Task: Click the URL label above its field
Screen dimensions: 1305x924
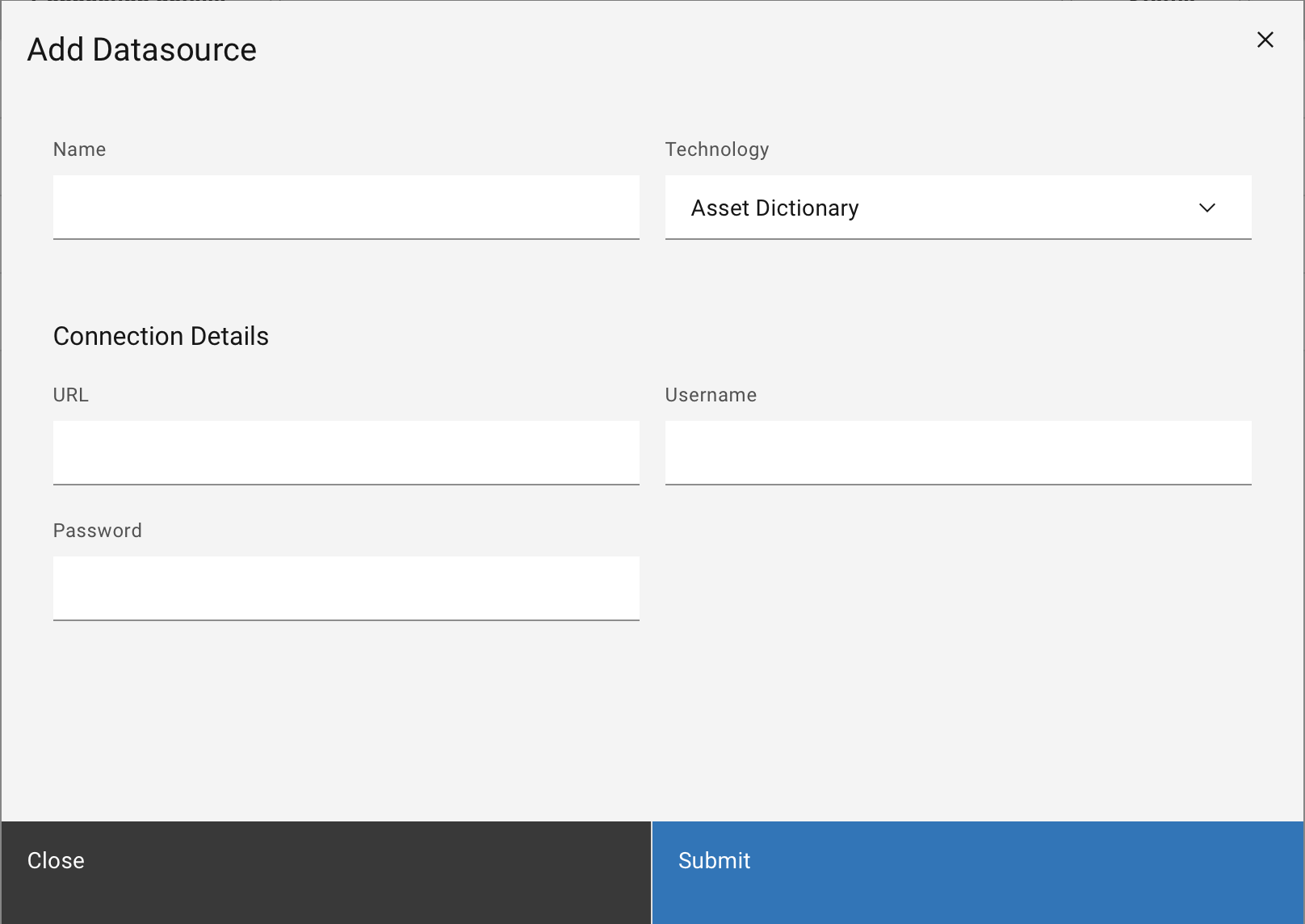Action: click(71, 395)
